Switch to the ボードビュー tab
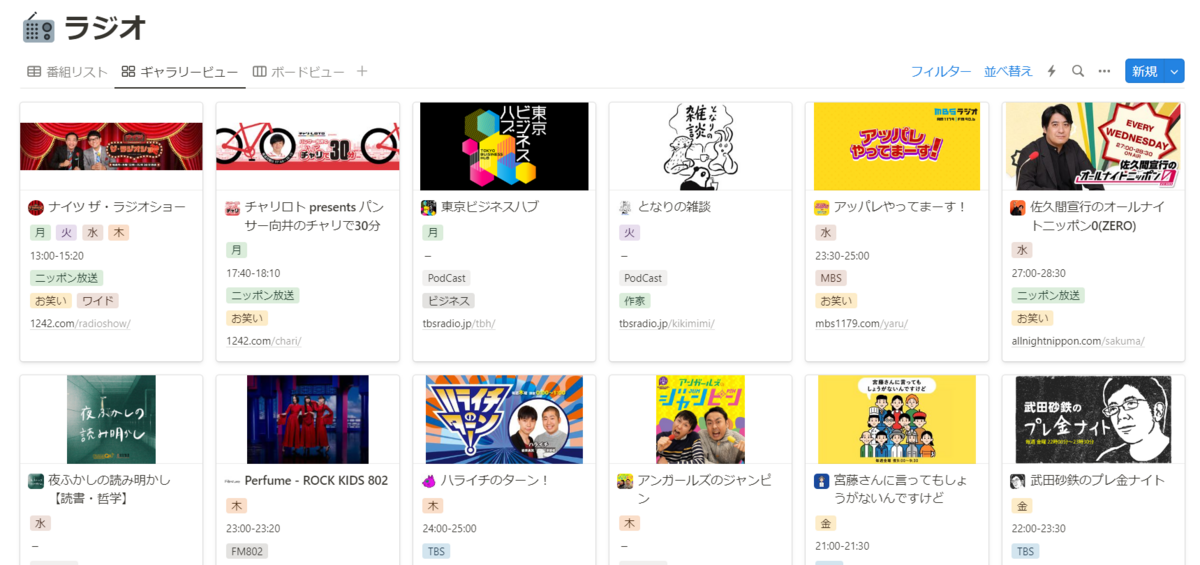Image resolution: width=1200 pixels, height=565 pixels. point(298,71)
